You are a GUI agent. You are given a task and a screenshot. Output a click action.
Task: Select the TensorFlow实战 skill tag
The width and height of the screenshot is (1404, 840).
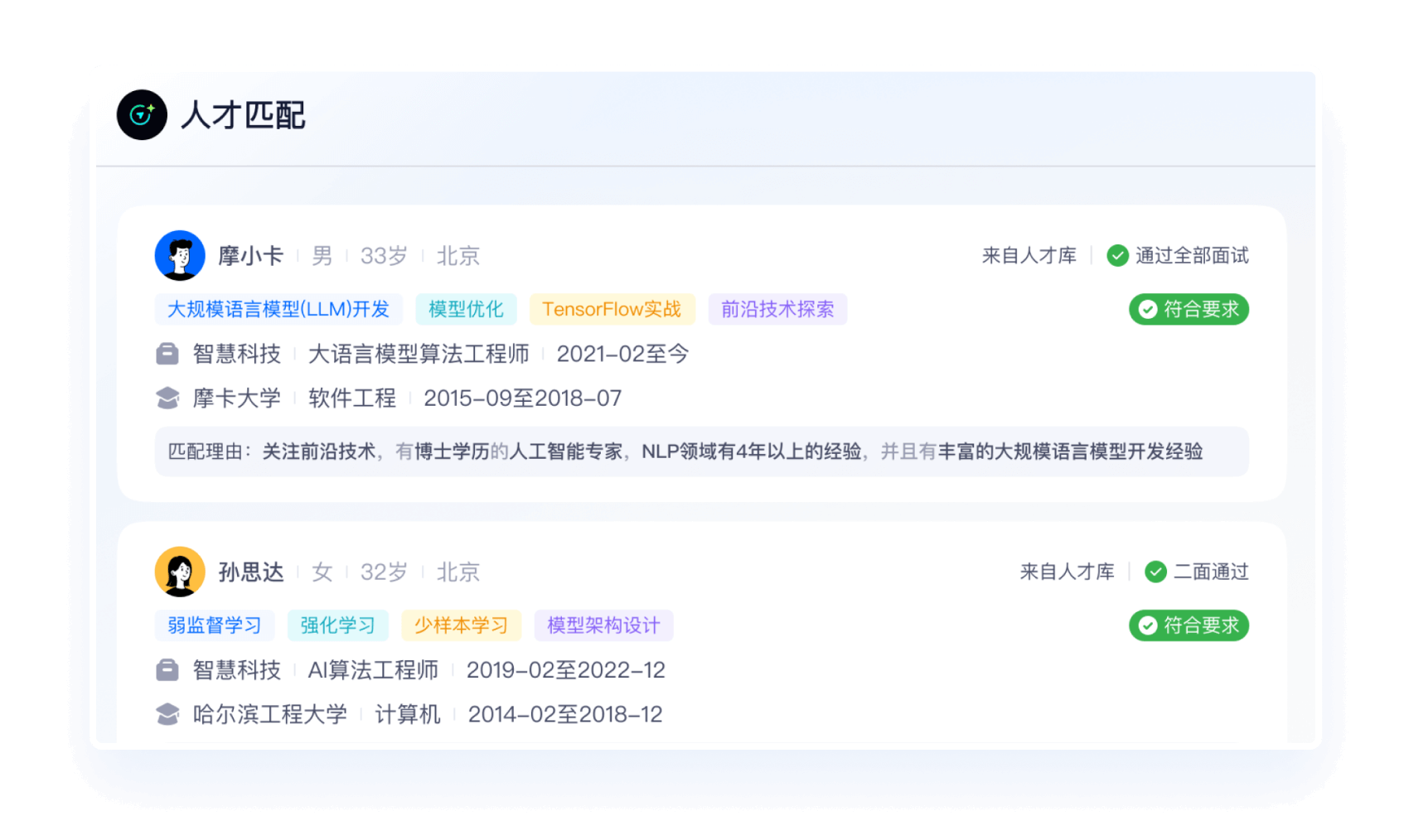pyautogui.click(x=612, y=310)
